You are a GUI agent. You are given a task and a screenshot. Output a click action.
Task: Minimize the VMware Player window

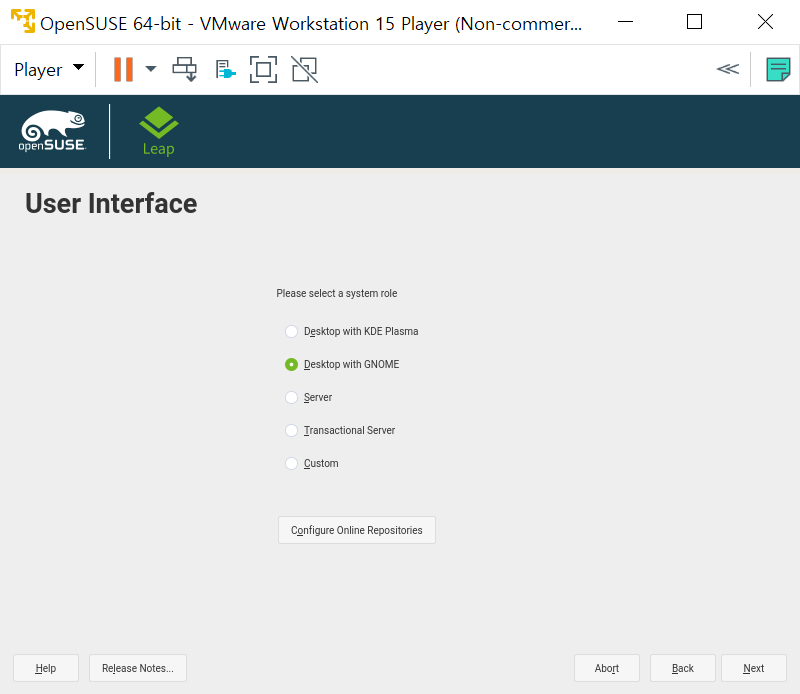tap(626, 22)
